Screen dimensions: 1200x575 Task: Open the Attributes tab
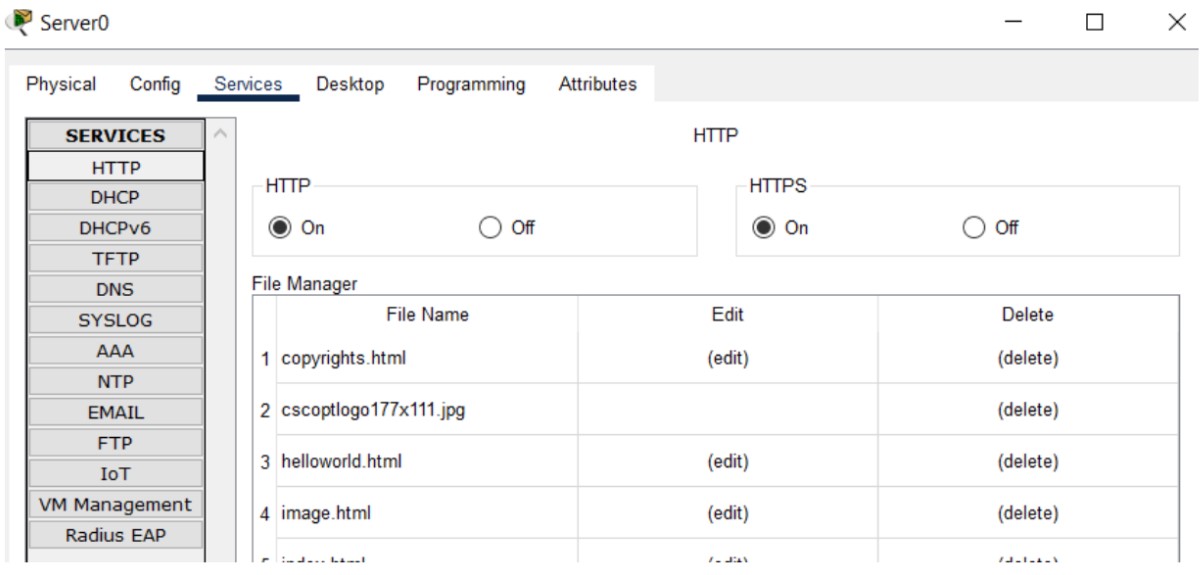point(597,84)
